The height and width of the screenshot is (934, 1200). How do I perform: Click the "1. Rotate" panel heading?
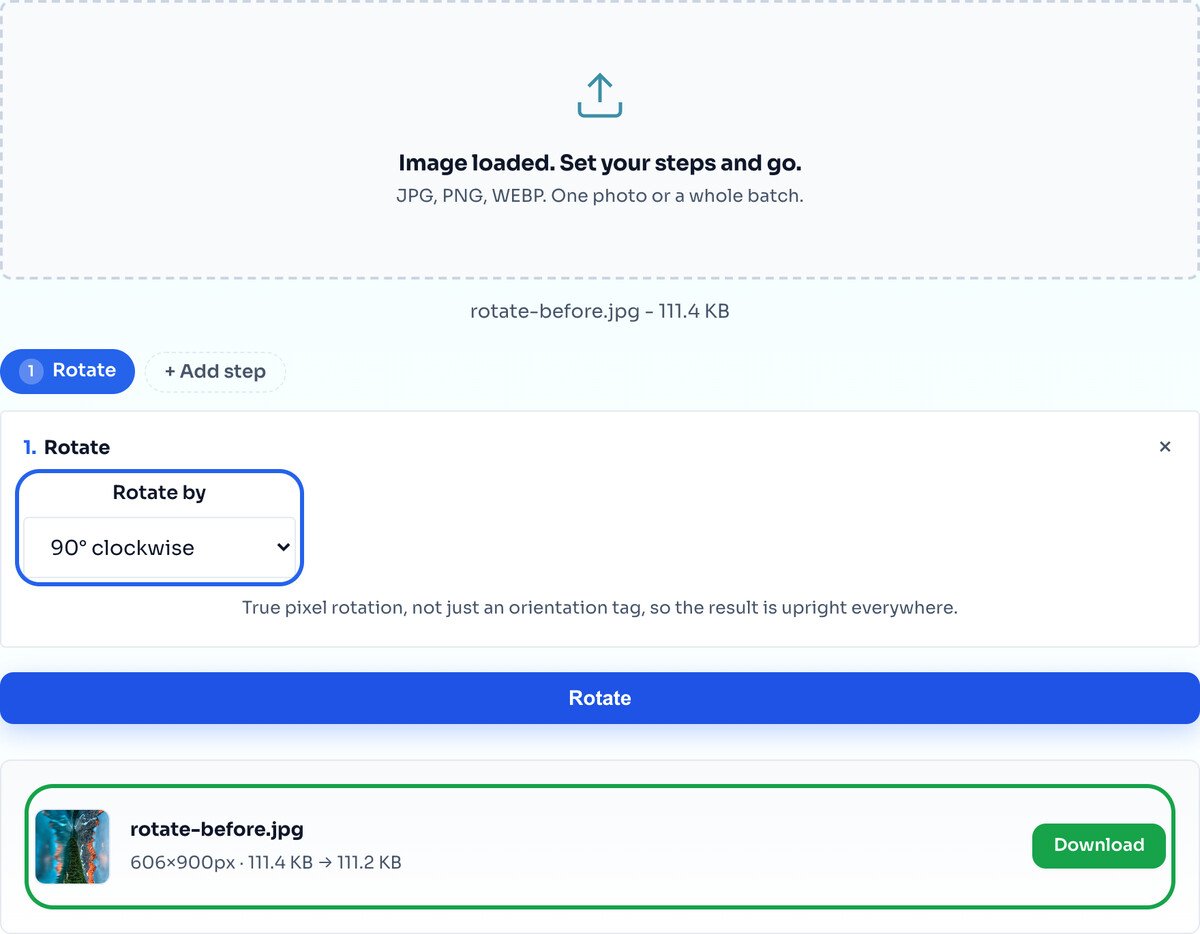point(67,447)
